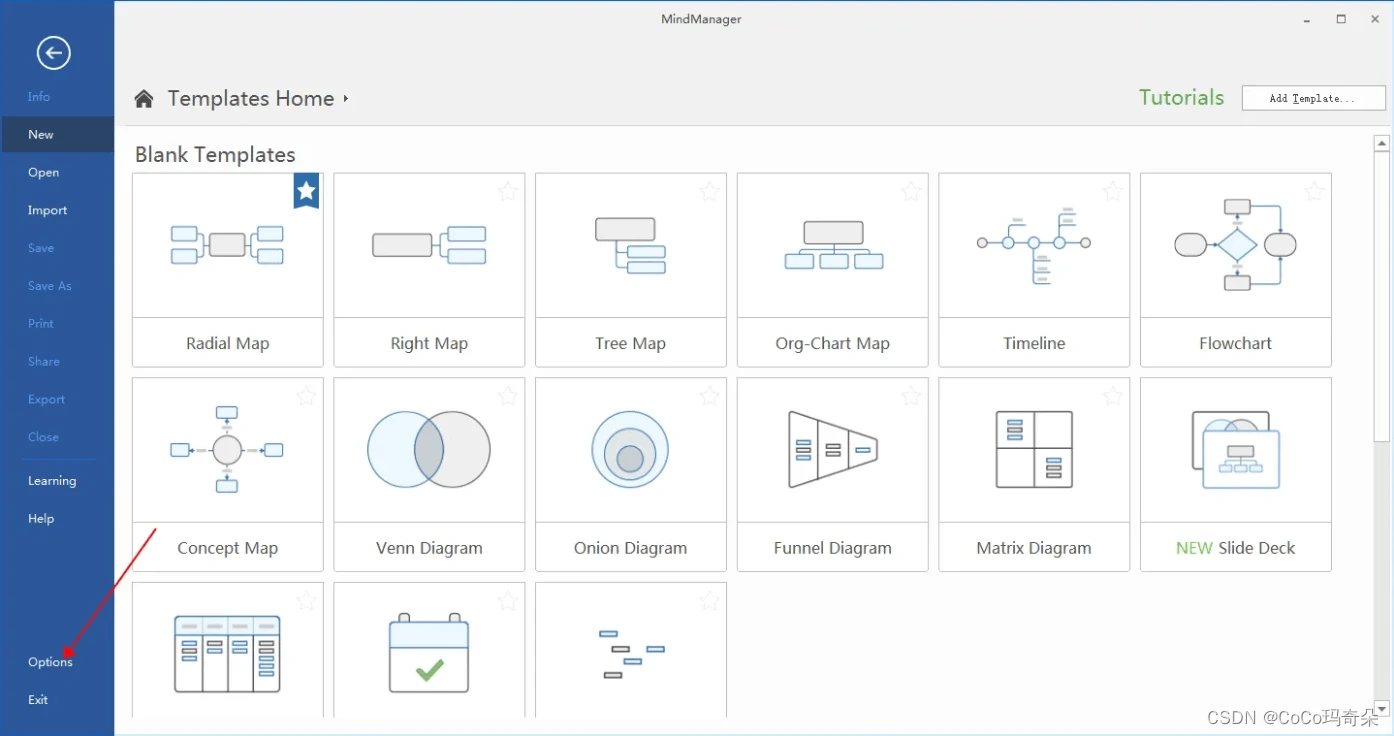This screenshot has height=736, width=1394.
Task: Favorite the Flowchart template star
Action: [1314, 191]
